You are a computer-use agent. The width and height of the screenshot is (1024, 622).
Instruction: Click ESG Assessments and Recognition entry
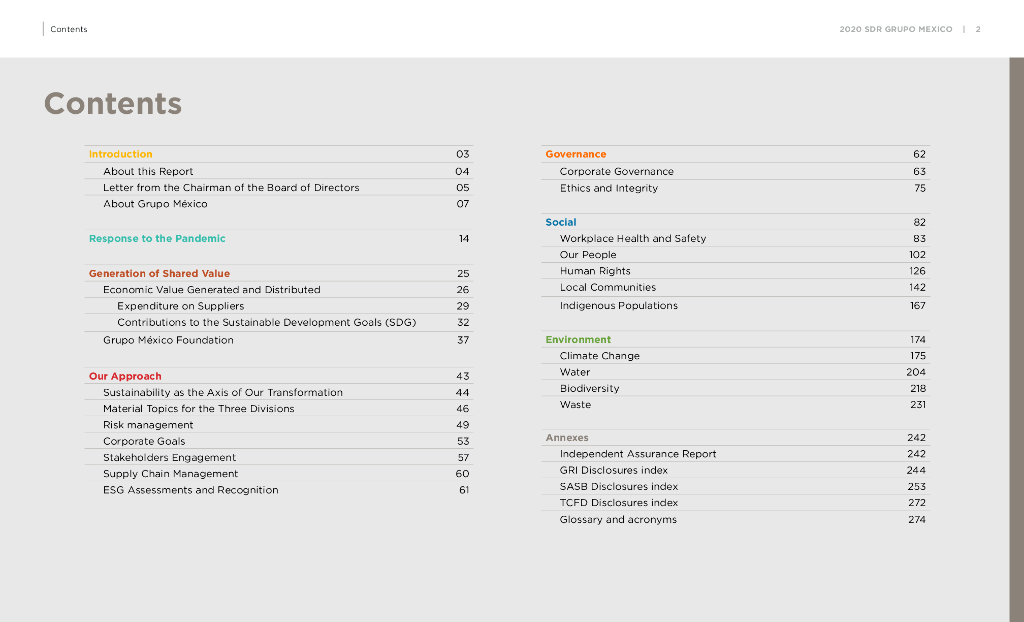point(190,490)
